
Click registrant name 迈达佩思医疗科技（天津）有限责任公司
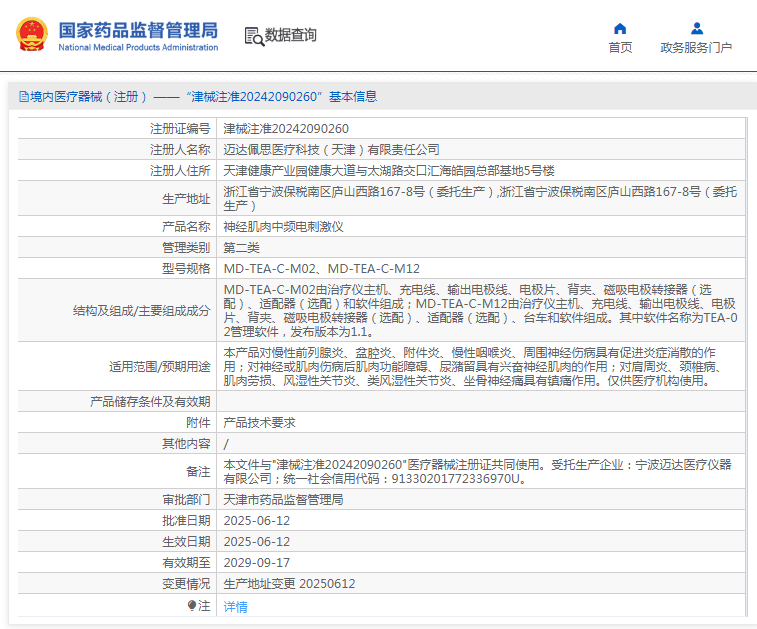pos(331,149)
